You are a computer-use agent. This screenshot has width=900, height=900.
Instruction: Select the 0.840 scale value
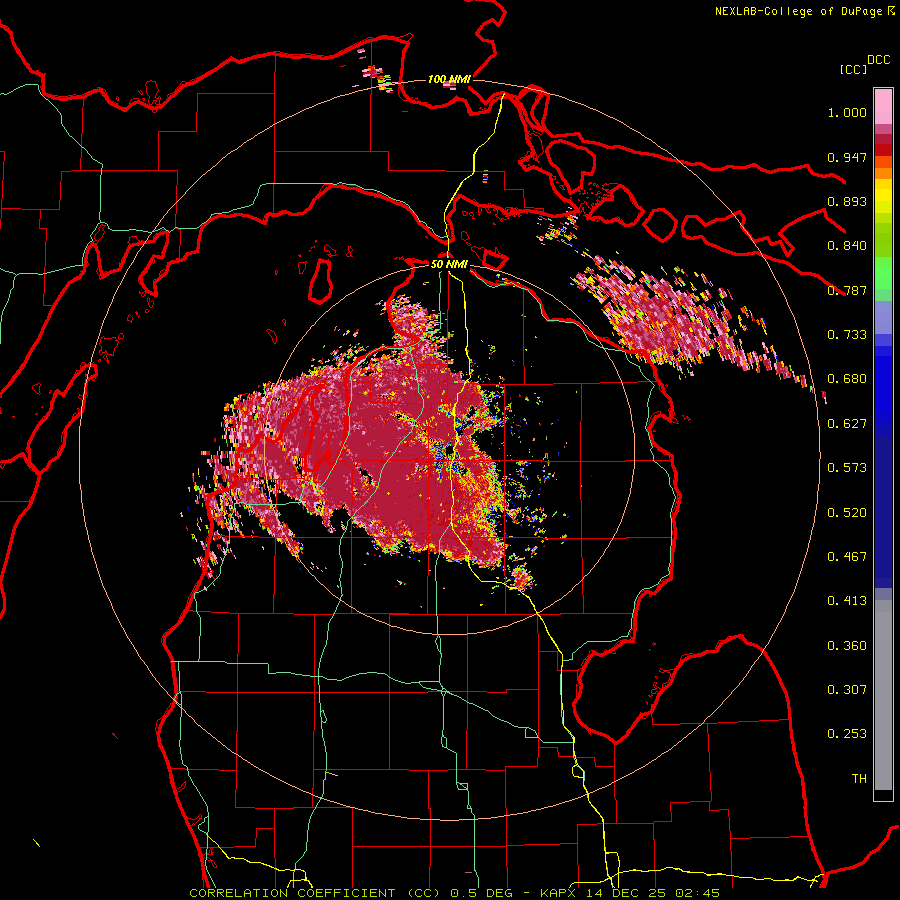[x=847, y=246]
